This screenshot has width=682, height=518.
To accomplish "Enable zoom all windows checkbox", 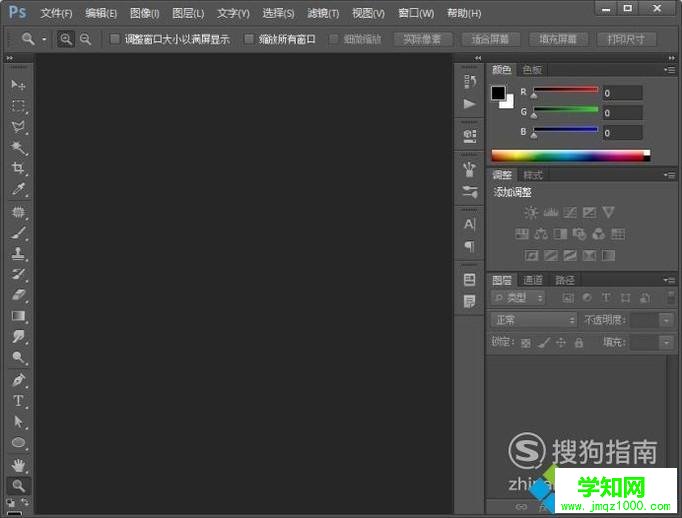I will [x=248, y=39].
